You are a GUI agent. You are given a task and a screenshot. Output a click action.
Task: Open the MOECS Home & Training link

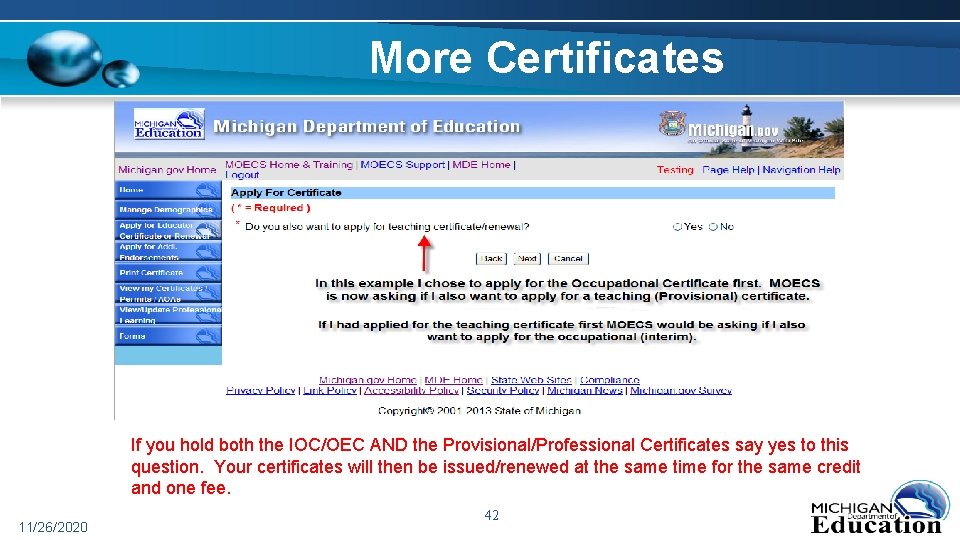pos(289,165)
